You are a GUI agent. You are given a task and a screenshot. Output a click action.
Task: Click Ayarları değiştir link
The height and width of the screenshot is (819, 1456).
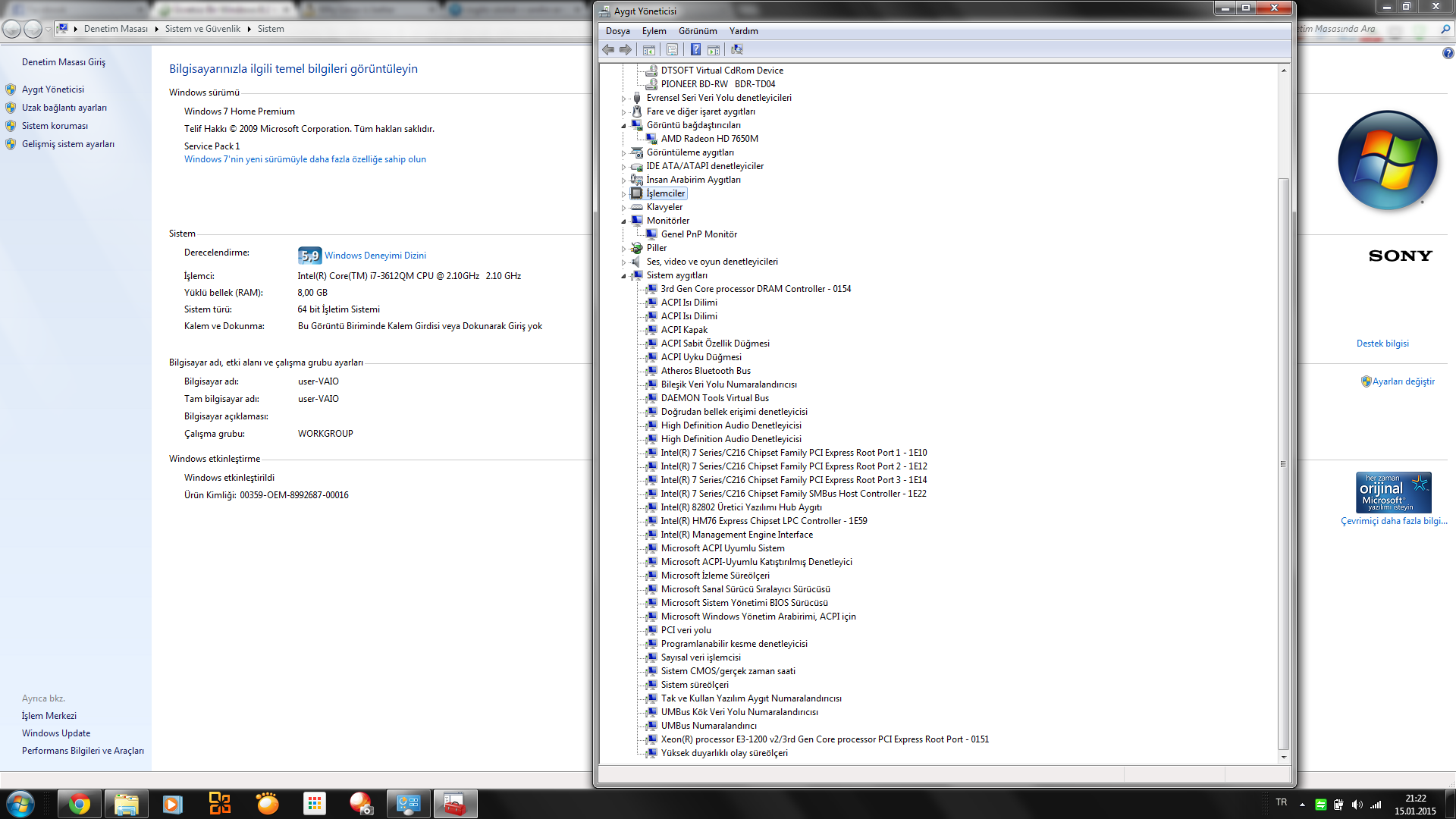tap(1403, 381)
